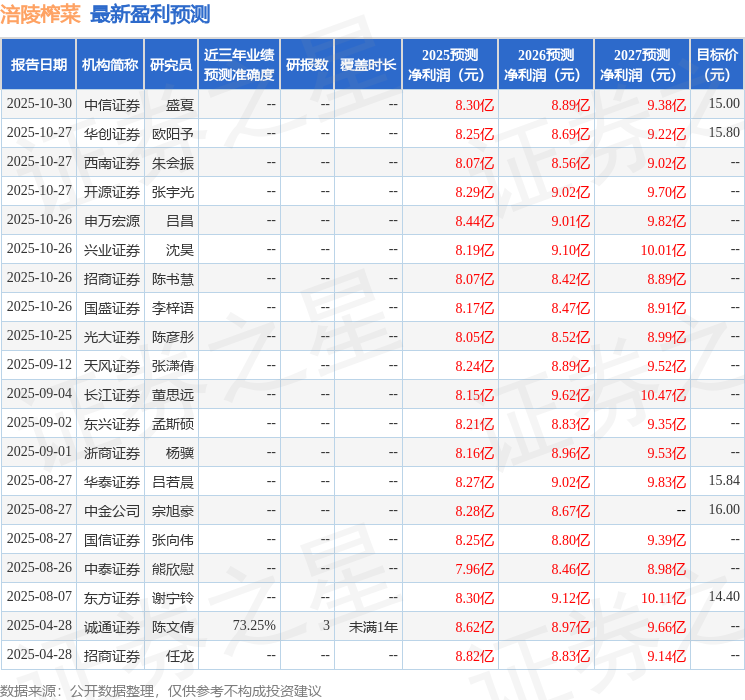745x700 pixels.
Task: Click the 最新盈利预测 heading text
Action: coord(150,15)
